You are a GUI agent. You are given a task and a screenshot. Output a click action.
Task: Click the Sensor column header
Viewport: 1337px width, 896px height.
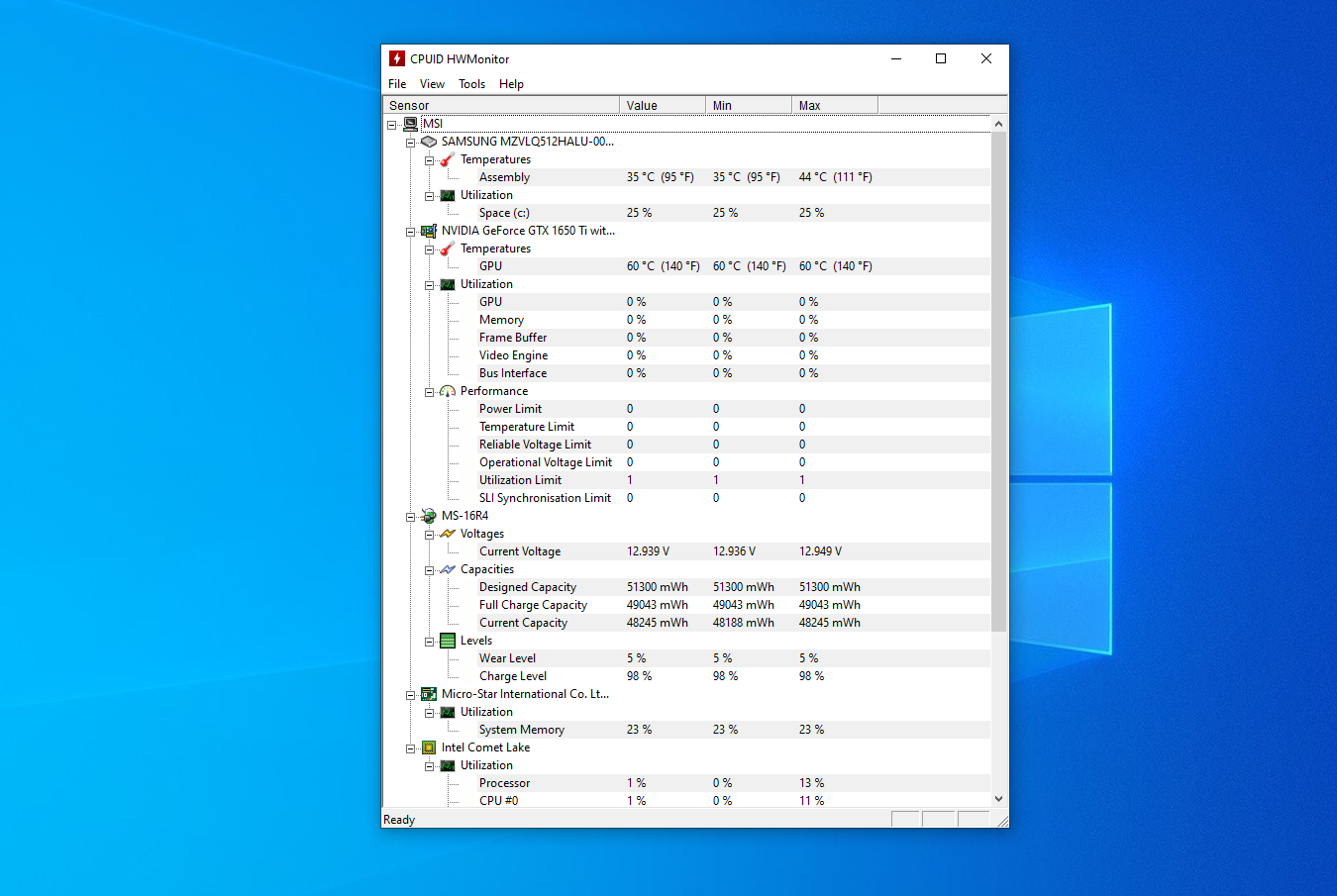[501, 105]
